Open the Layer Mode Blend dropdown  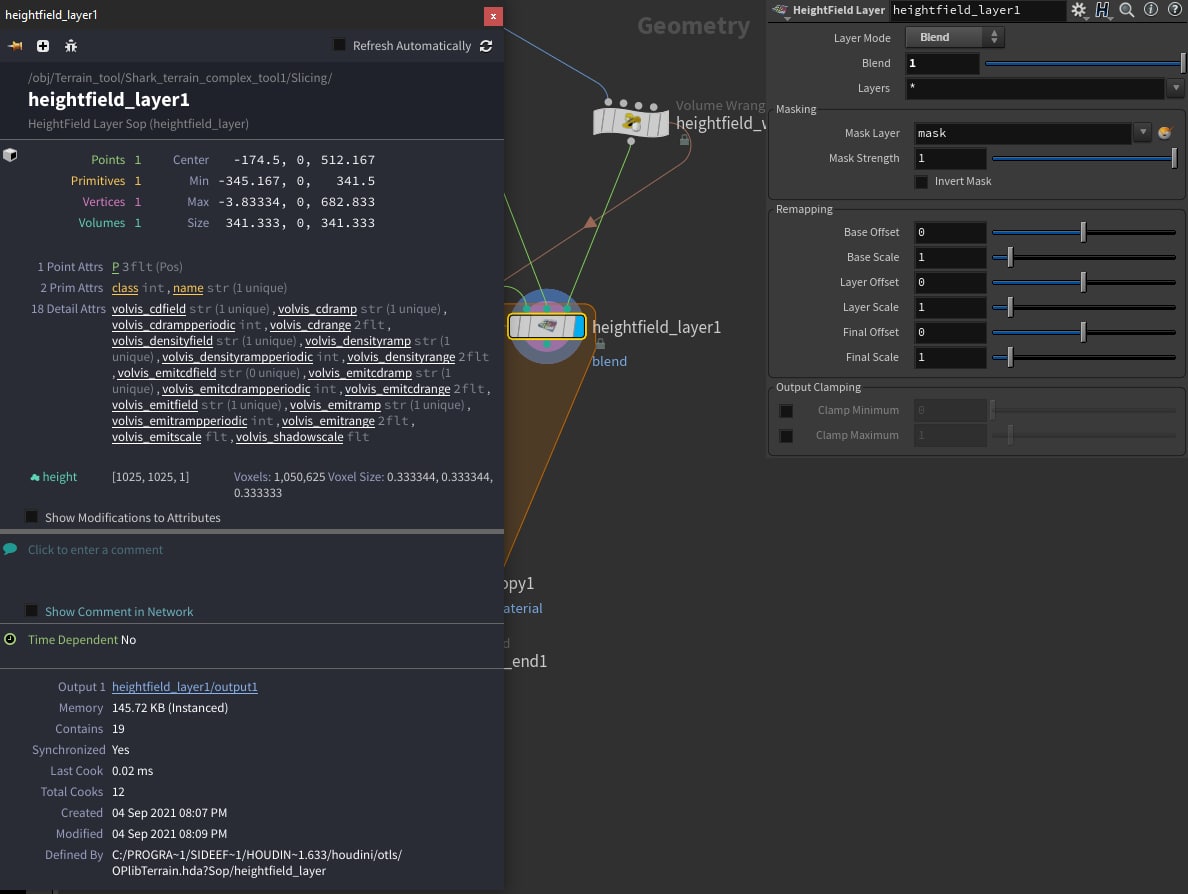[x=955, y=37]
